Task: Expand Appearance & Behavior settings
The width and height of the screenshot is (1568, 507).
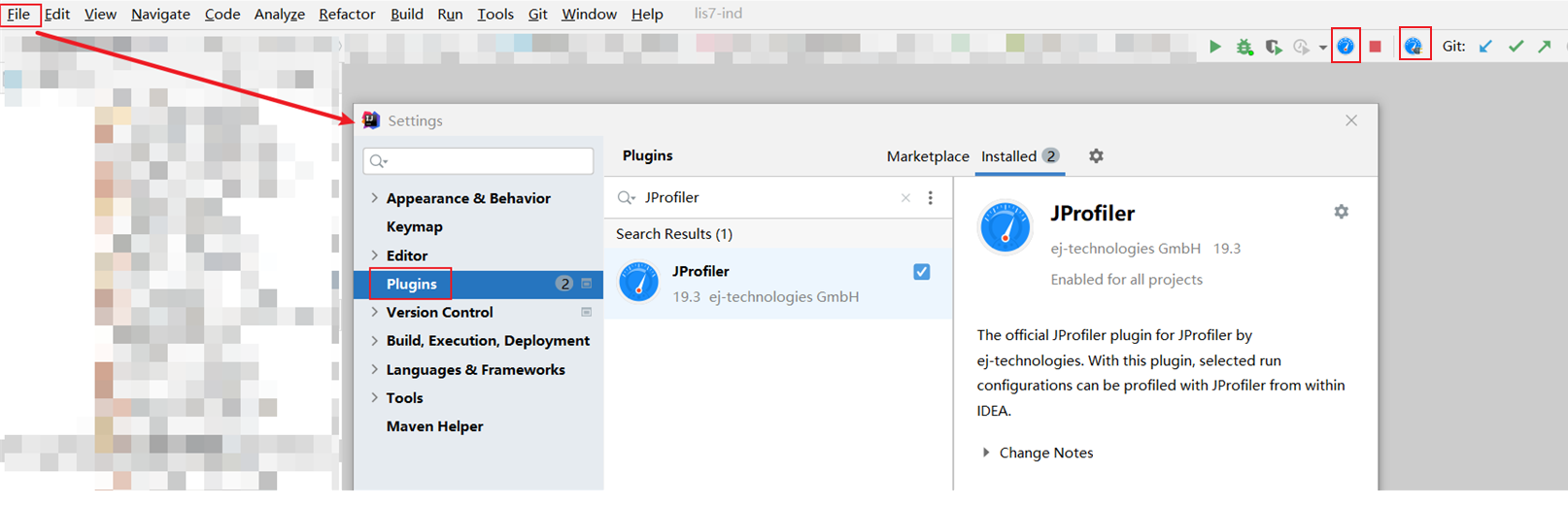Action: point(375,198)
